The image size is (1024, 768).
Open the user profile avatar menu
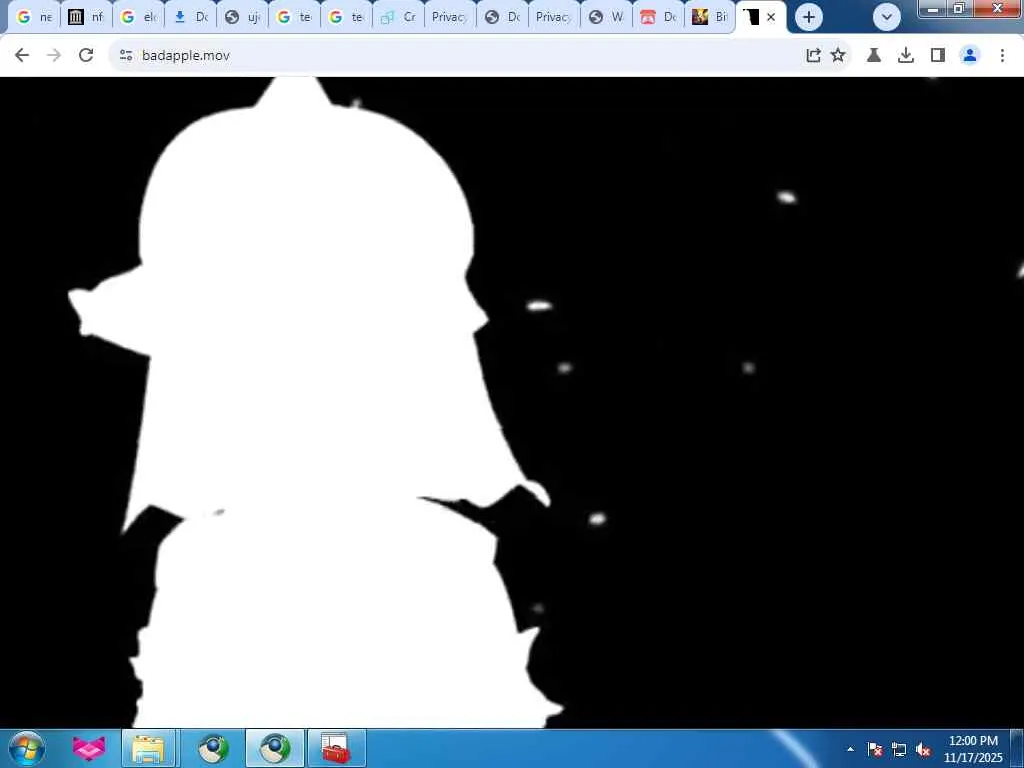tap(970, 56)
